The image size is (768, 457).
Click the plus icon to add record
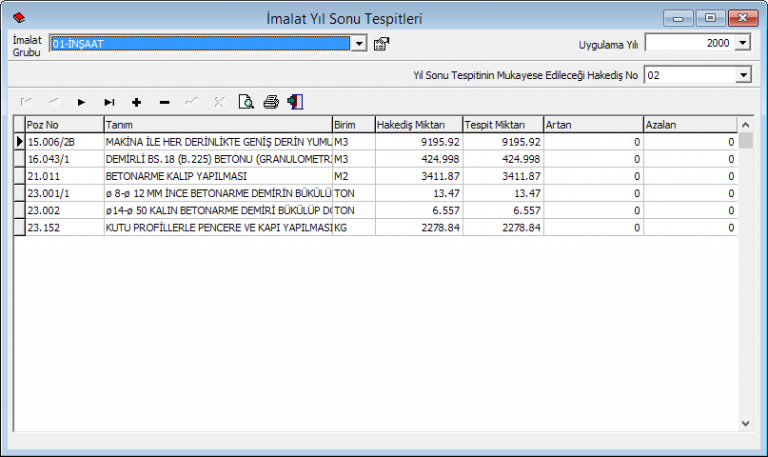(136, 102)
